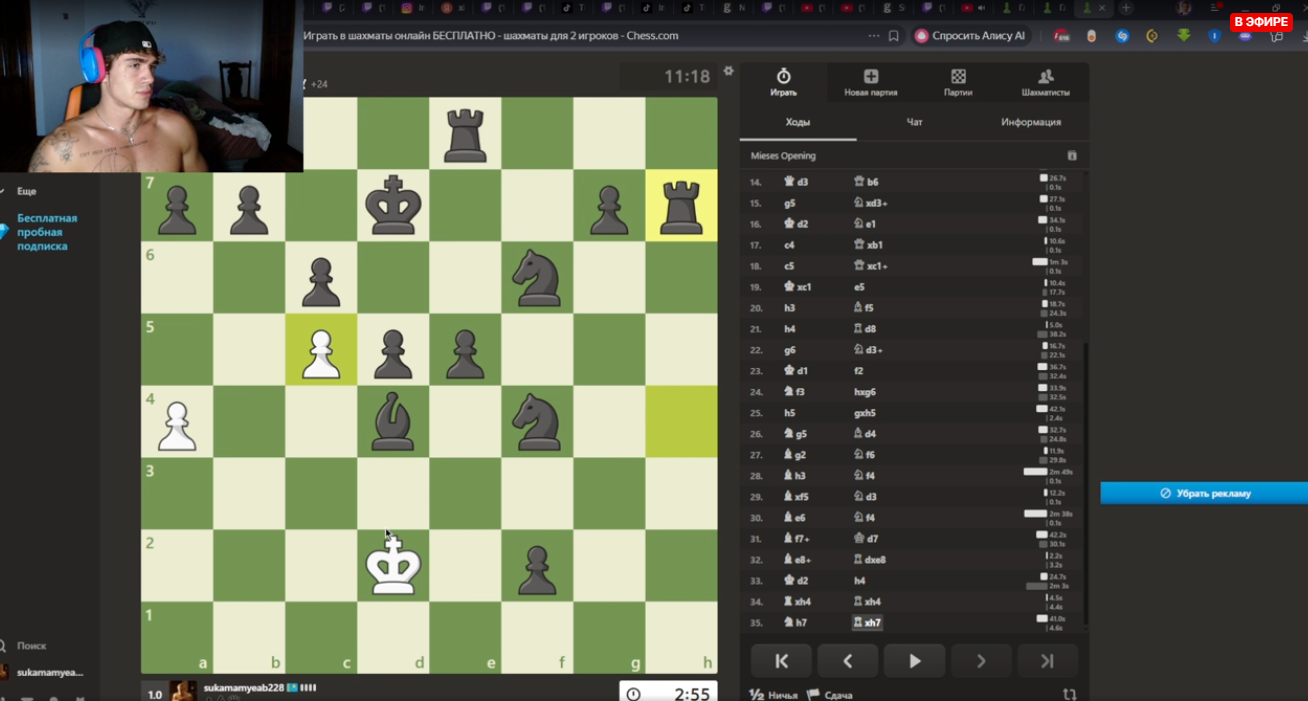The image size is (1308, 701).
Task: Bookmark page with browser bookmark icon
Action: click(893, 36)
